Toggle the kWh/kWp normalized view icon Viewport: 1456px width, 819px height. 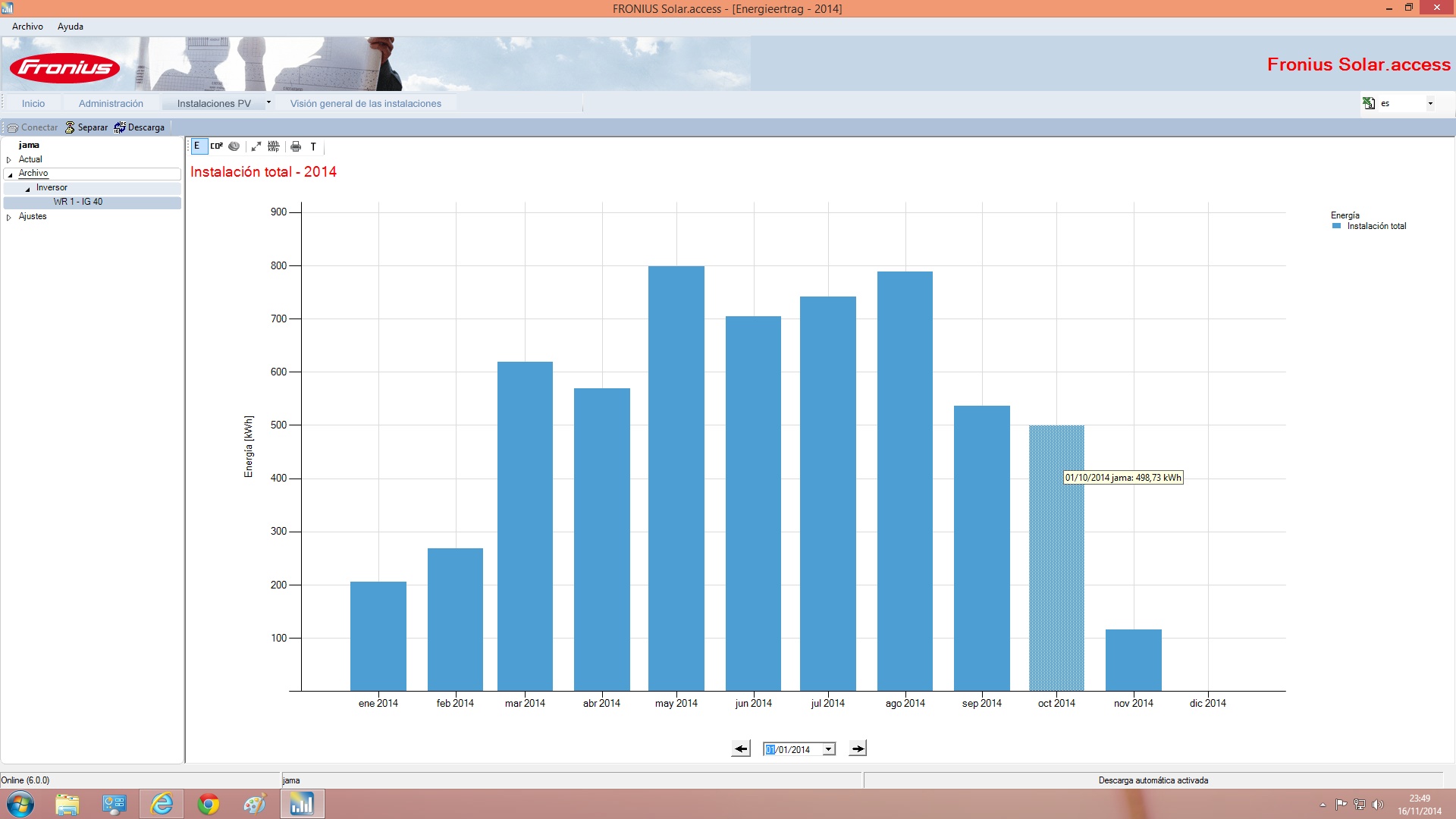pyautogui.click(x=274, y=146)
